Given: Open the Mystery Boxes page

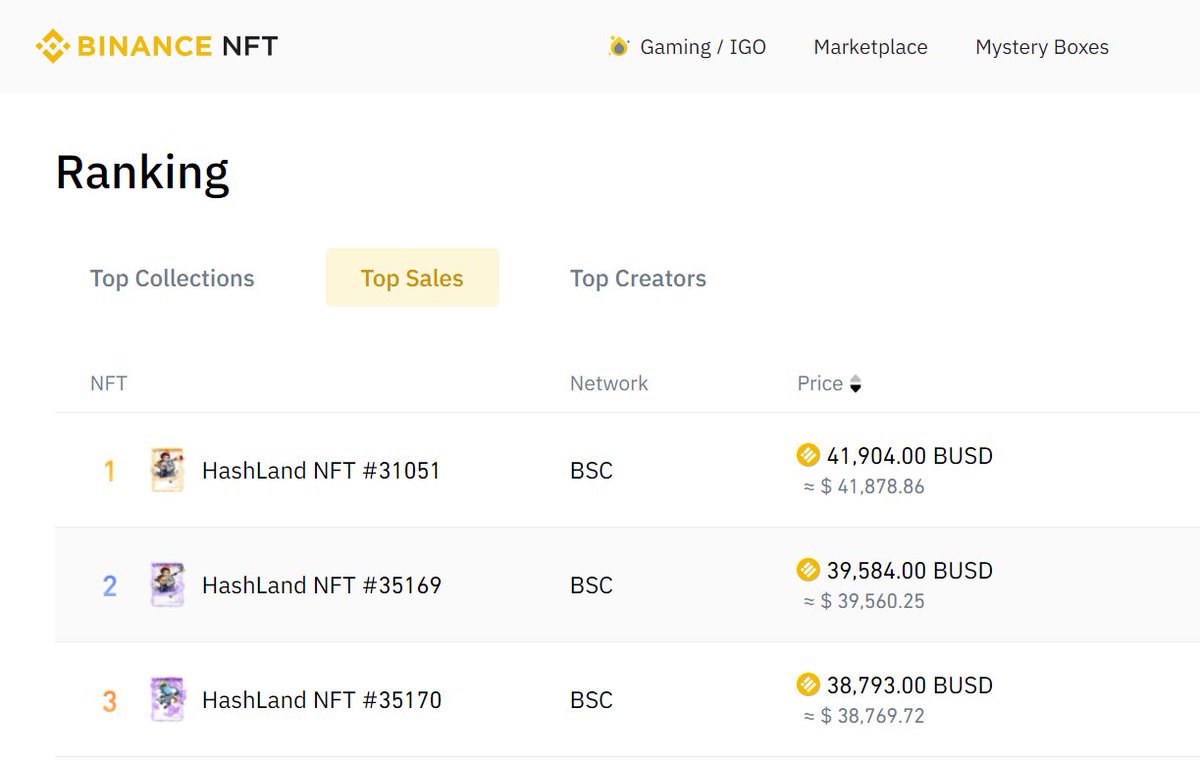Looking at the screenshot, I should click(1042, 47).
